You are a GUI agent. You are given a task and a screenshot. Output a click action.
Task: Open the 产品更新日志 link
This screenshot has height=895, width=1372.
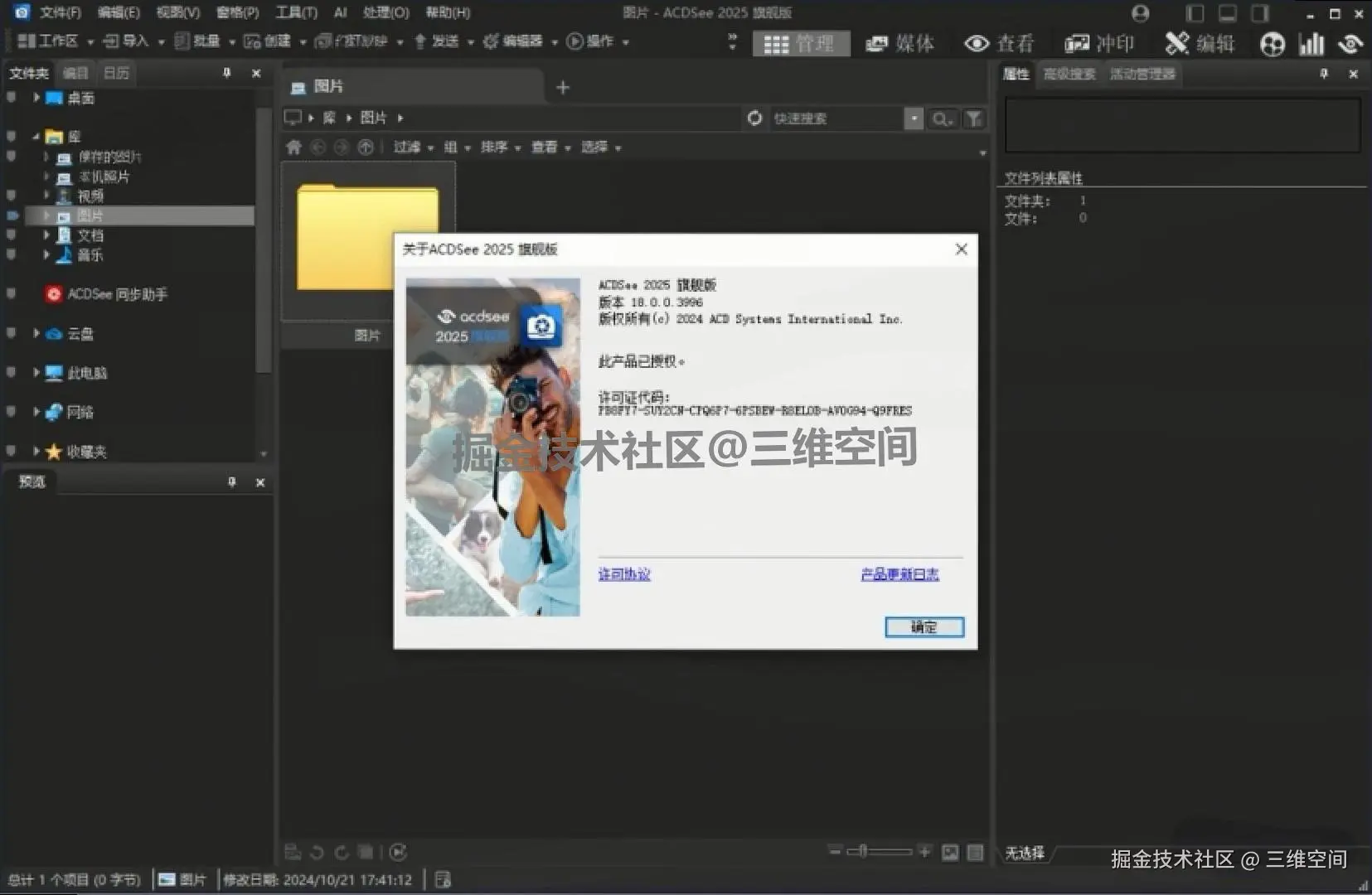[x=899, y=573]
